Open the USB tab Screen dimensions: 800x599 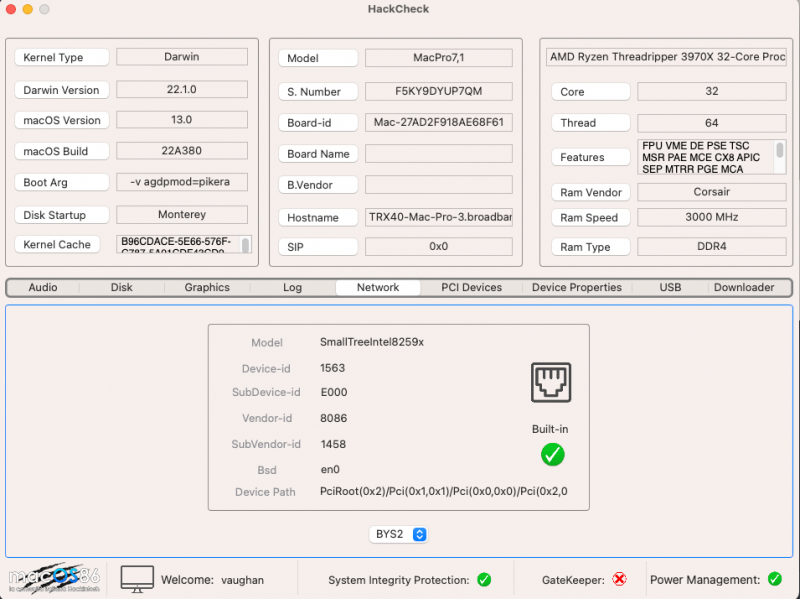[668, 287]
